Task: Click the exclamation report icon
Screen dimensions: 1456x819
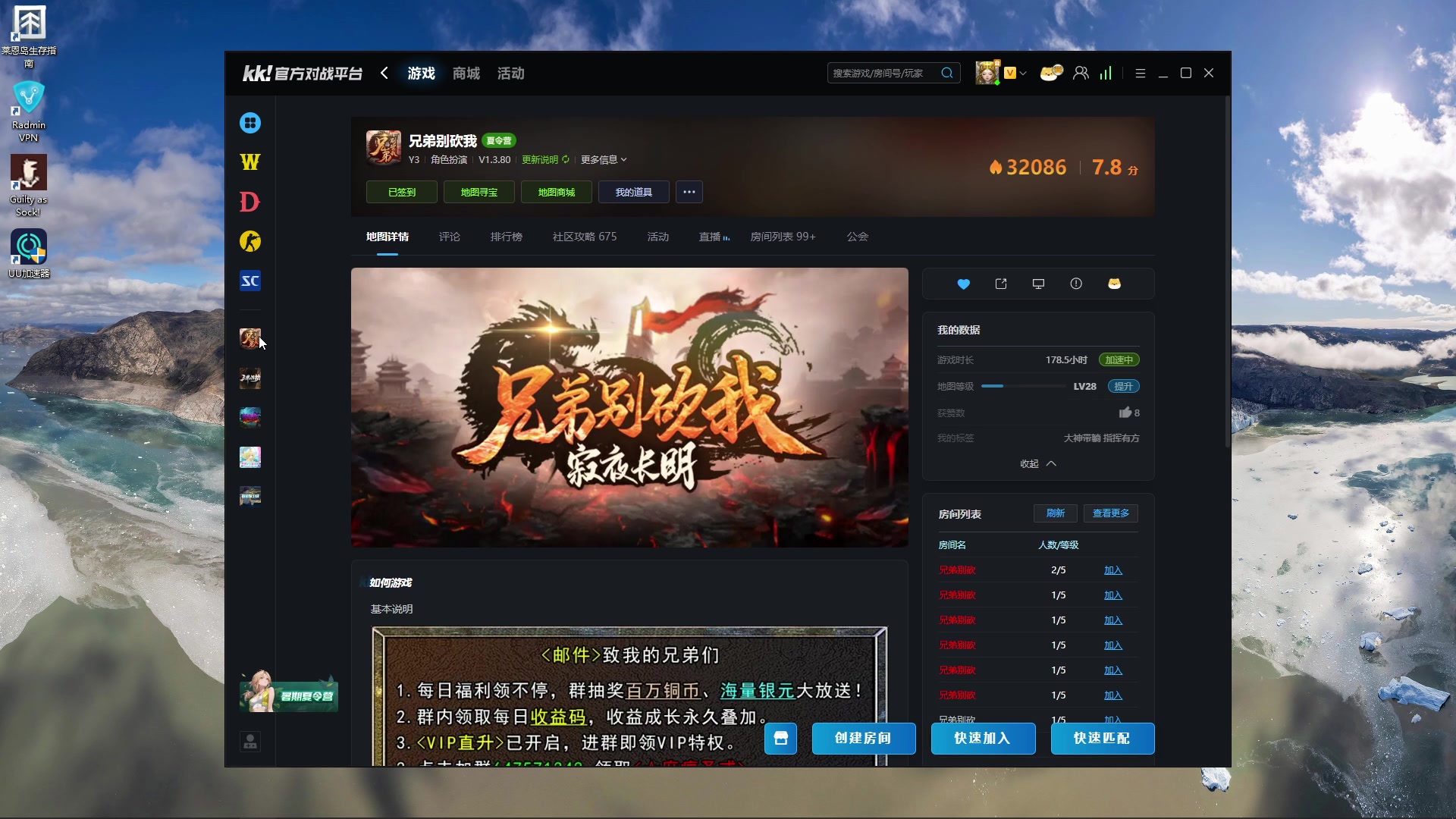Action: point(1076,284)
